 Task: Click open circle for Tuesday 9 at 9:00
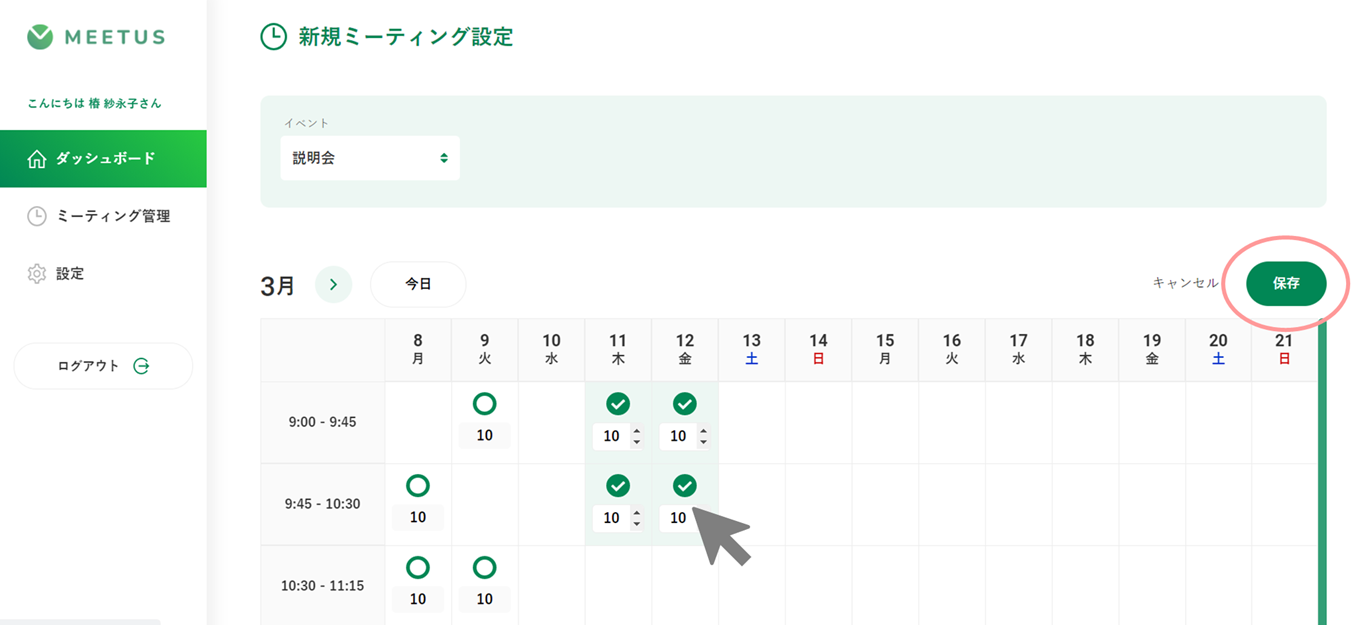(484, 404)
